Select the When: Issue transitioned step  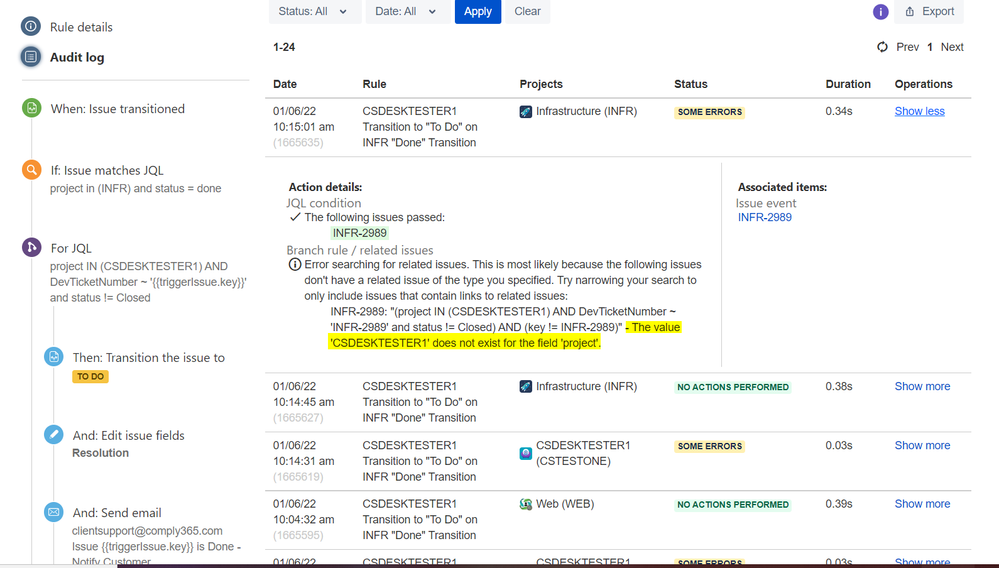[x=118, y=109]
